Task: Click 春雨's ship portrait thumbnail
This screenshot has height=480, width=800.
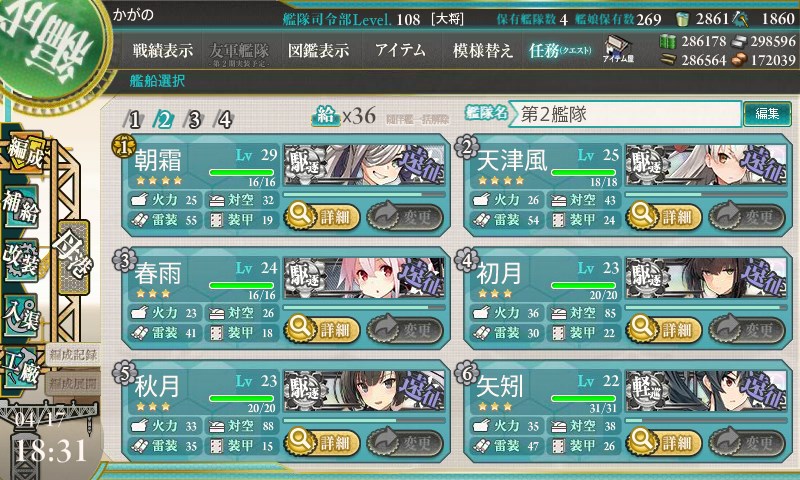Action: click(364, 277)
